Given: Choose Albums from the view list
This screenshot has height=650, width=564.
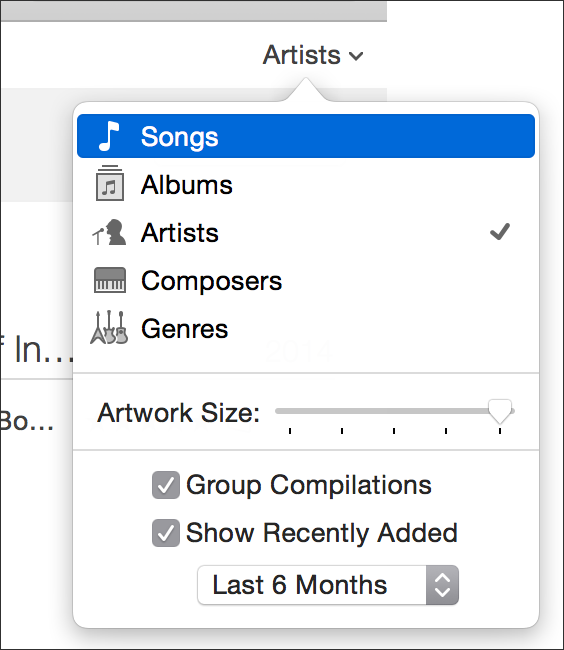Looking at the screenshot, I should point(306,184).
